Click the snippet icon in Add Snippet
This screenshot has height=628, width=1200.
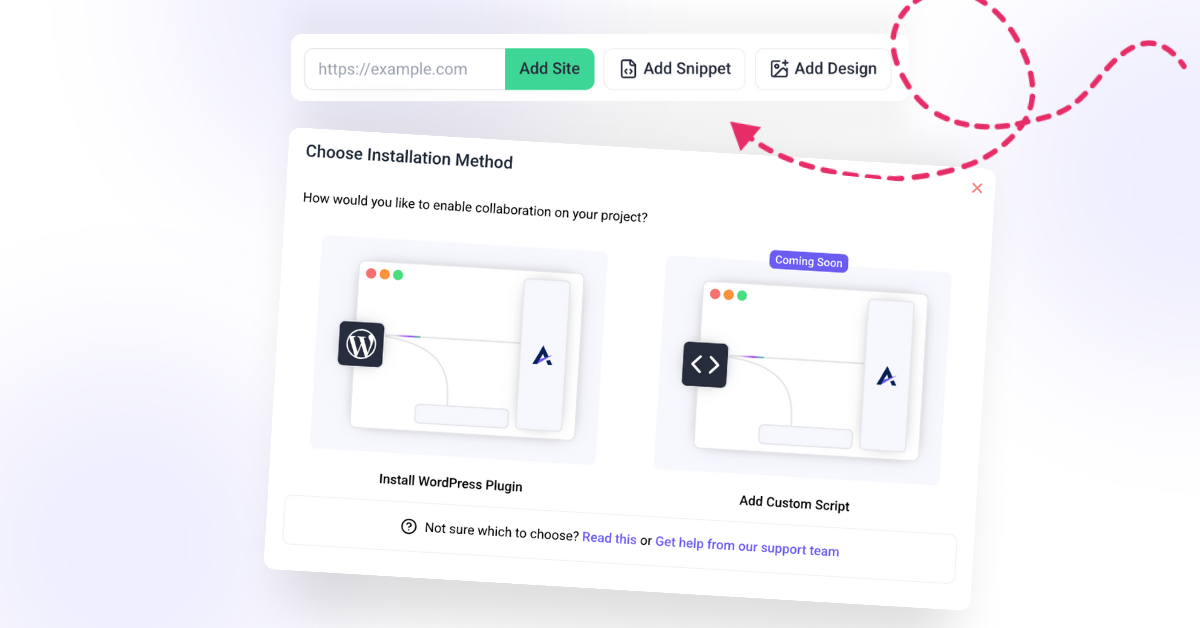pos(628,69)
